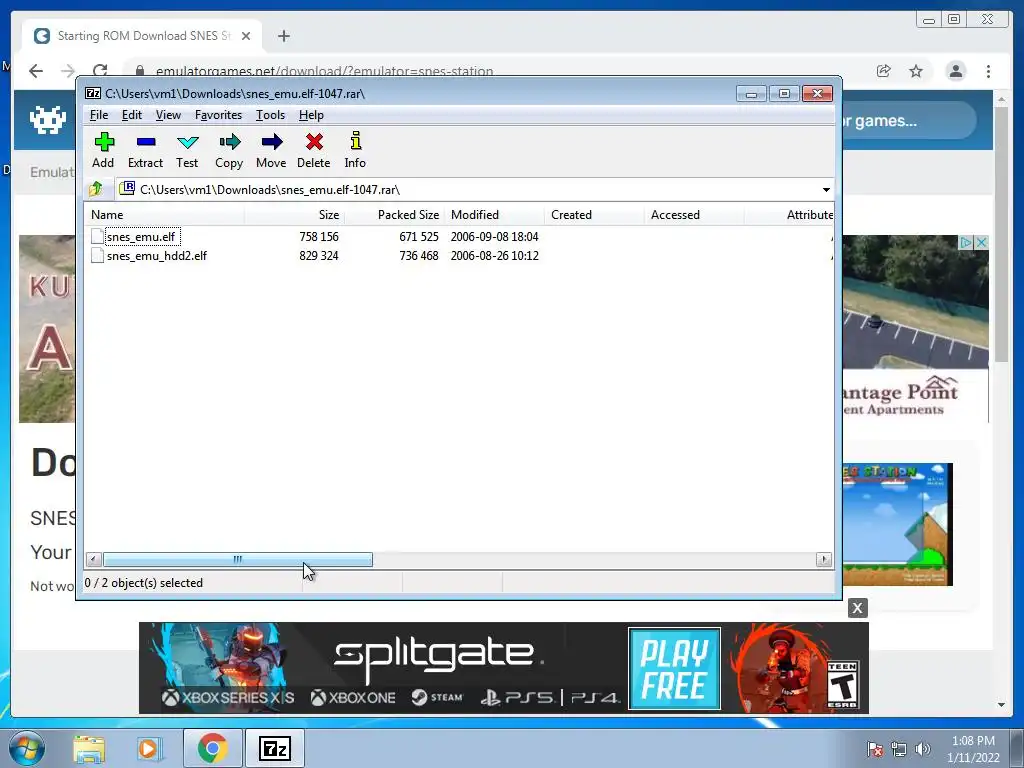Image resolution: width=1024 pixels, height=768 pixels.
Task: Click Play Free on the Splitgate ad
Action: pos(674,669)
